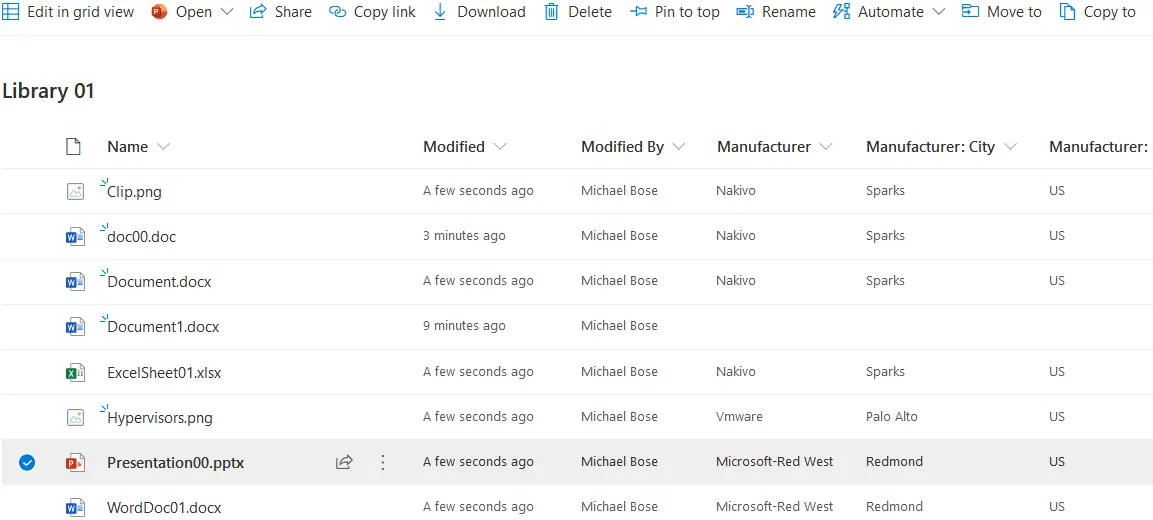Image resolution: width=1153 pixels, height=520 pixels.
Task: Click the Excel icon for ExcelSheet01.xlsx
Action: click(74, 372)
